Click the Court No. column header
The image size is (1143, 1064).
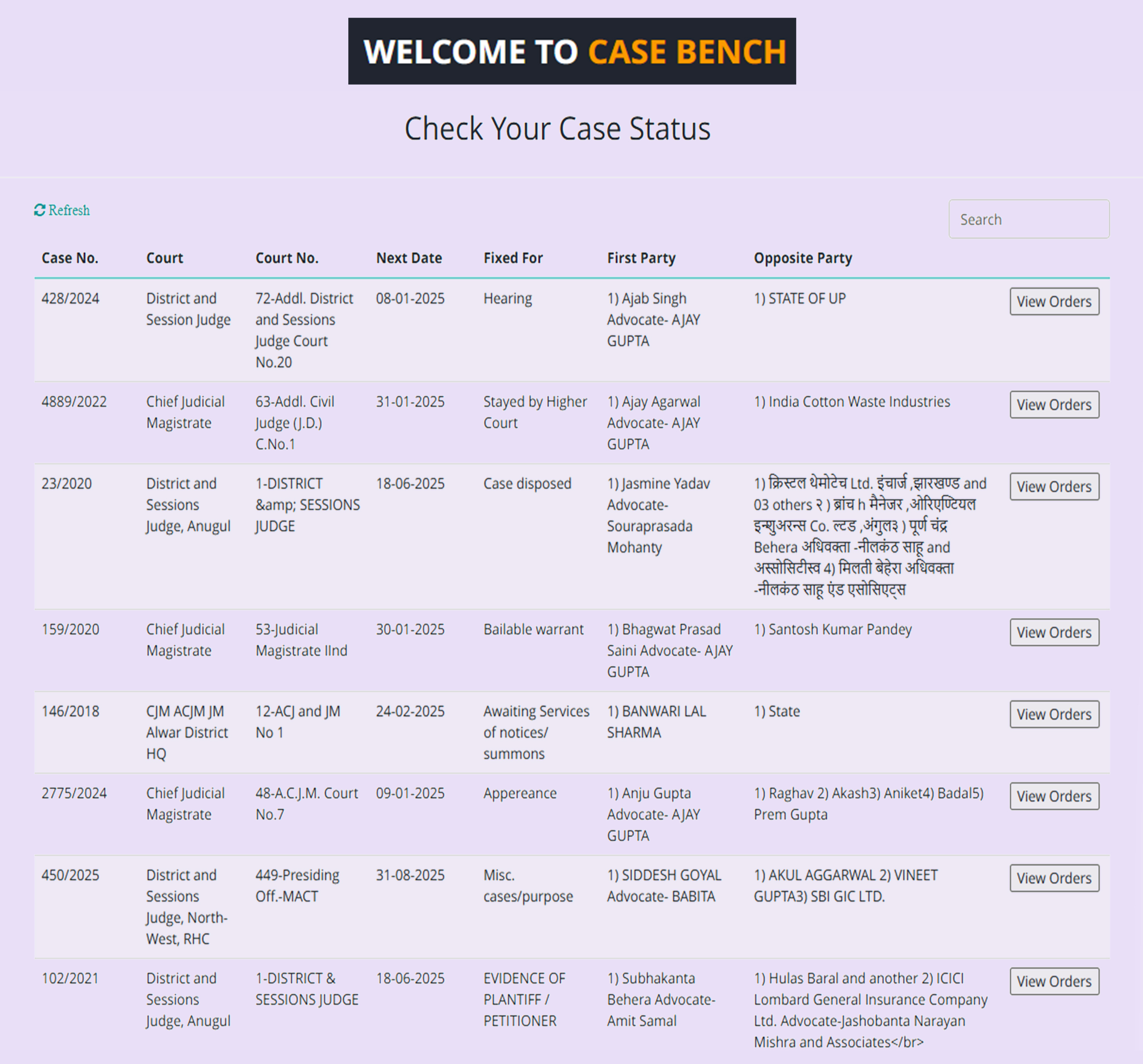(x=286, y=258)
